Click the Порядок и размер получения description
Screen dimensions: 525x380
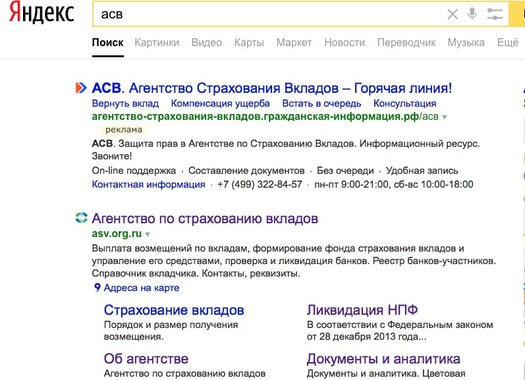coord(171,330)
